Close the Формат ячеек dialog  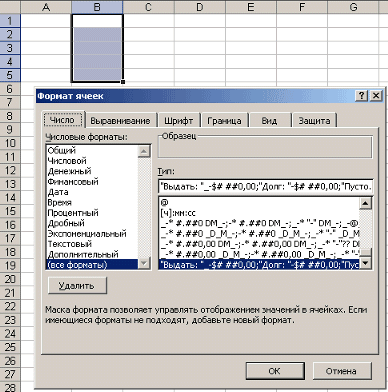376,96
